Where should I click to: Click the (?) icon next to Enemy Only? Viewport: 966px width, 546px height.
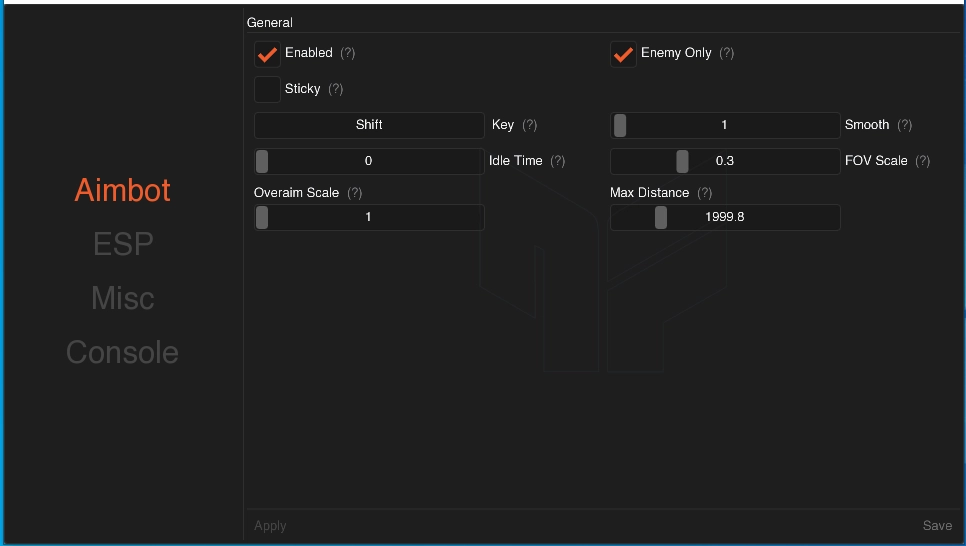click(x=726, y=53)
